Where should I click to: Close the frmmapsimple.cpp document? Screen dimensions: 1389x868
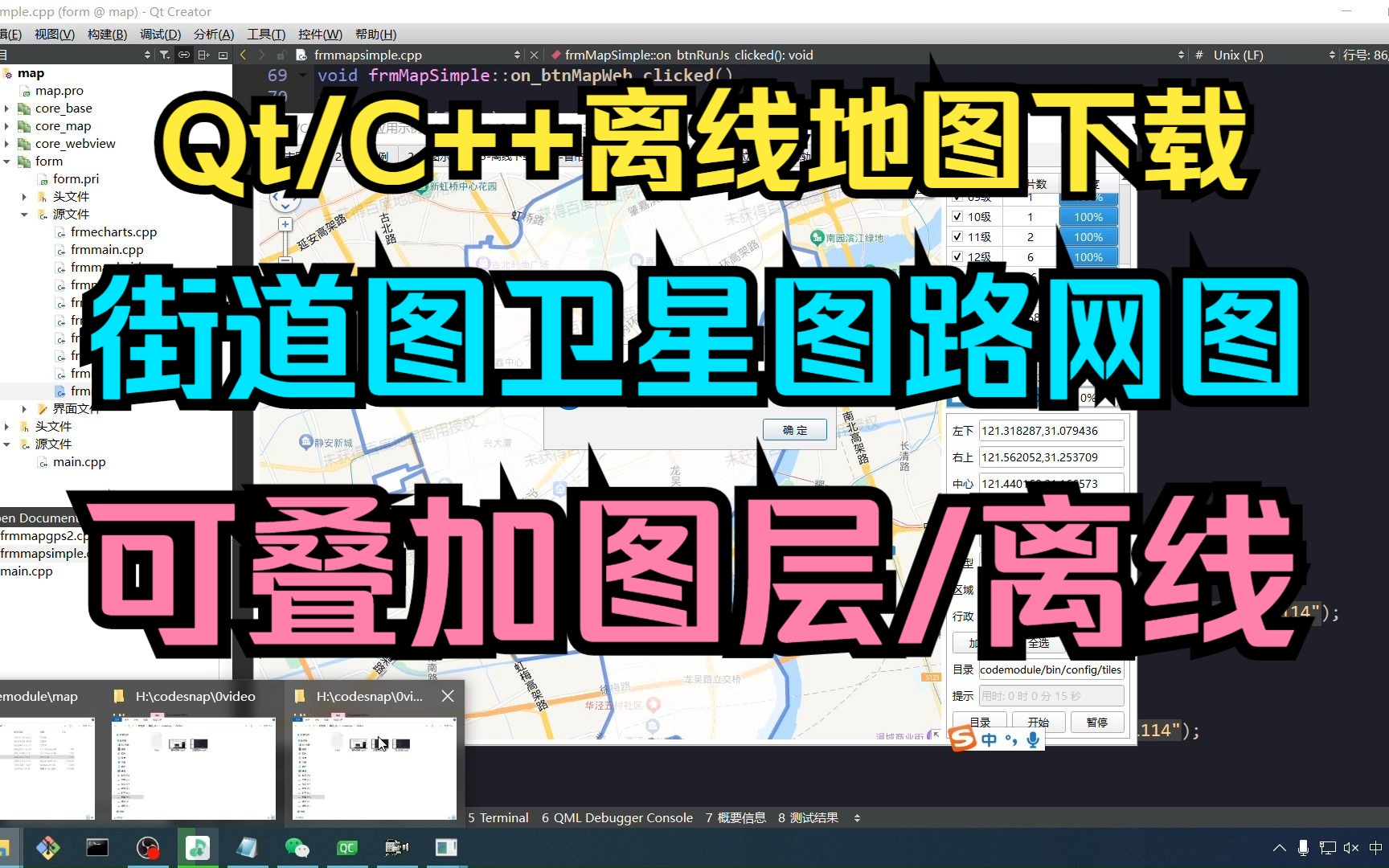534,55
